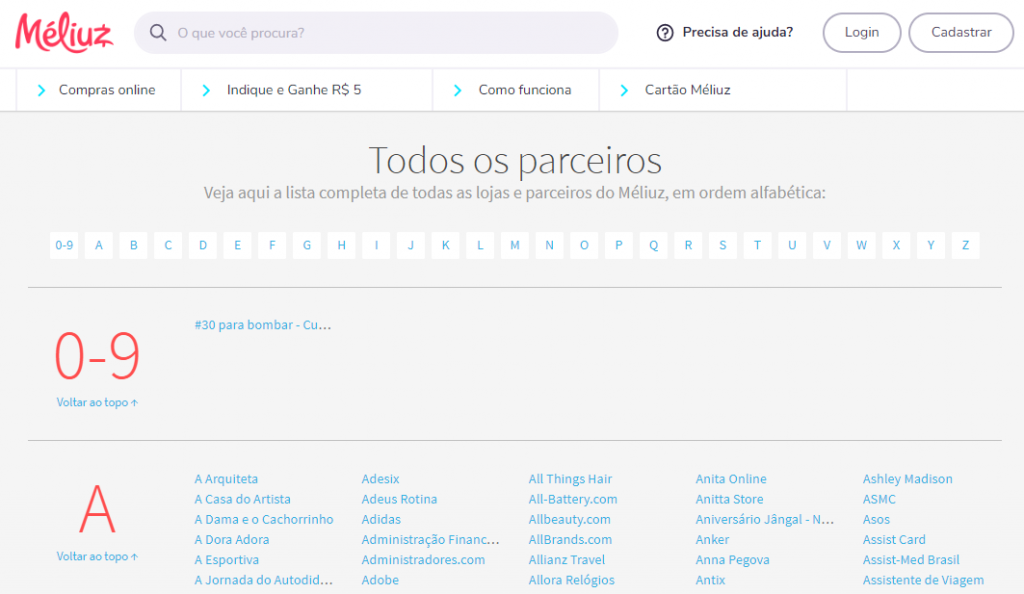Screen dimensions: 1024x594
Task: Open the 'Como funciona' menu item
Action: point(525,90)
